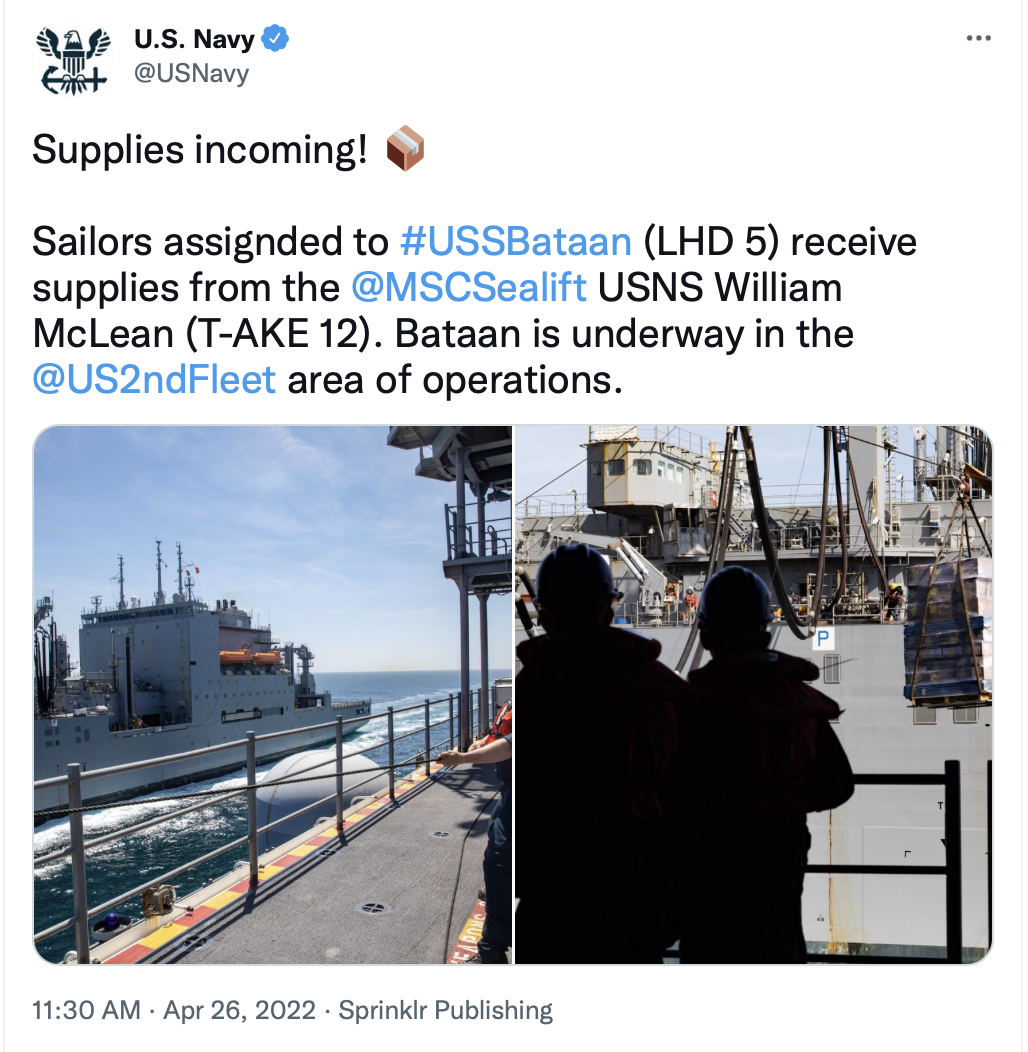This screenshot has width=1028, height=1052.
Task: Click the 11:30 AM timestamp
Action: (87, 1010)
